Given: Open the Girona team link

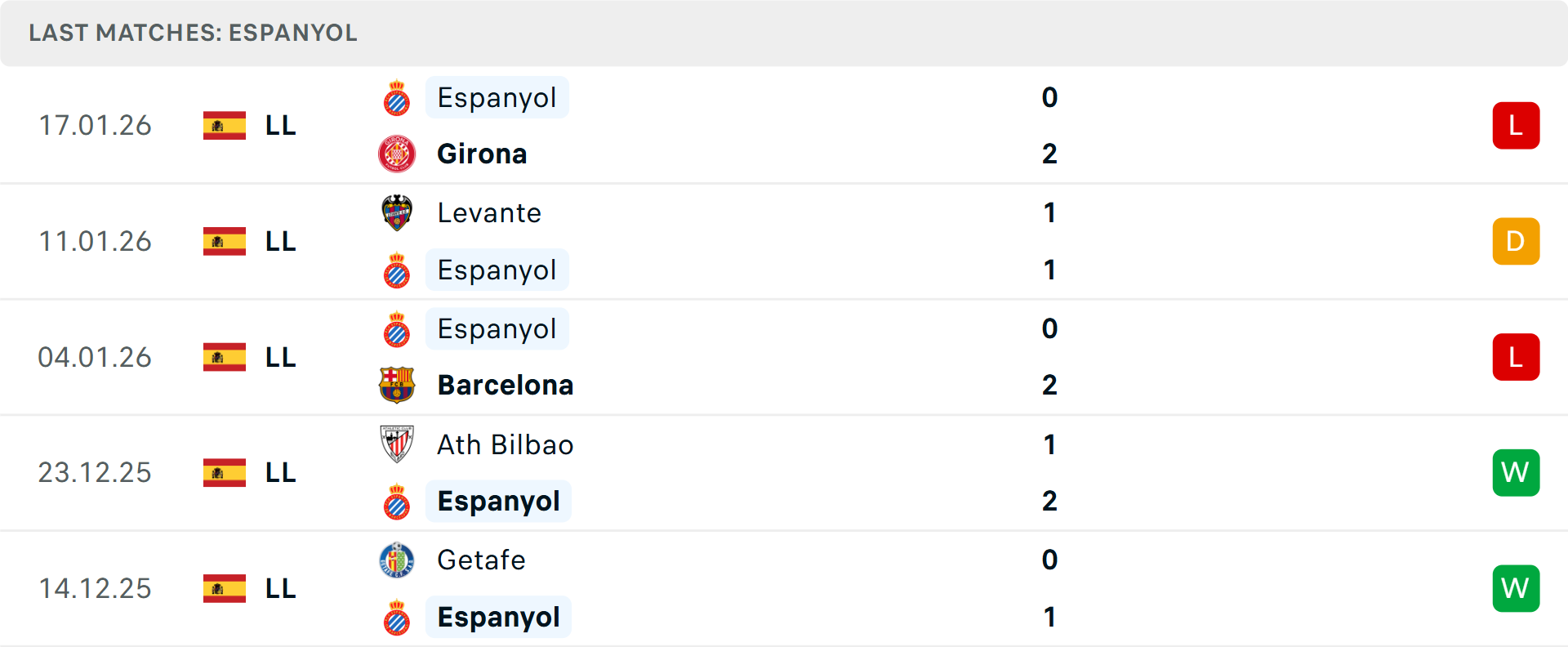Looking at the screenshot, I should (x=482, y=154).
